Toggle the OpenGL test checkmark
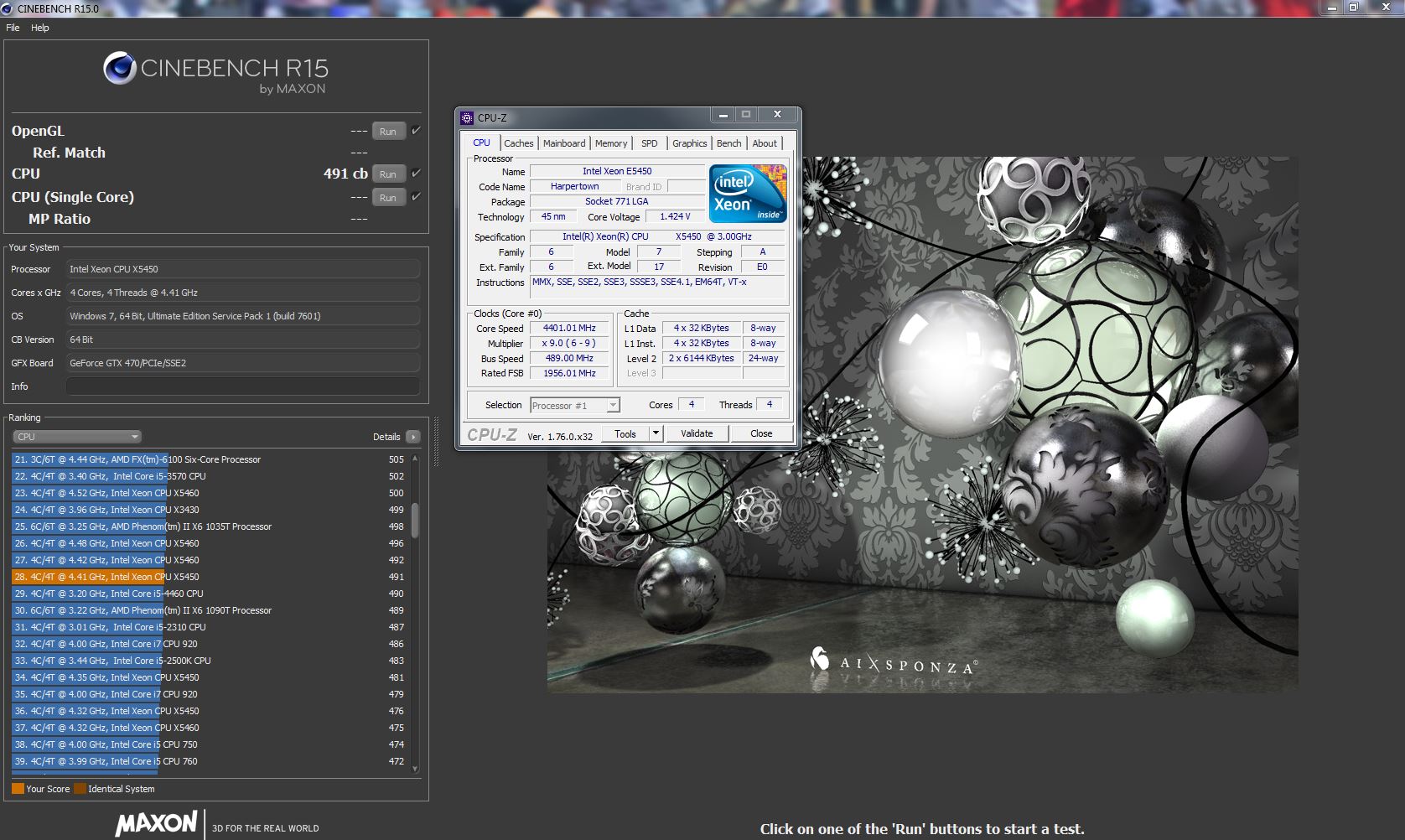 click(417, 131)
